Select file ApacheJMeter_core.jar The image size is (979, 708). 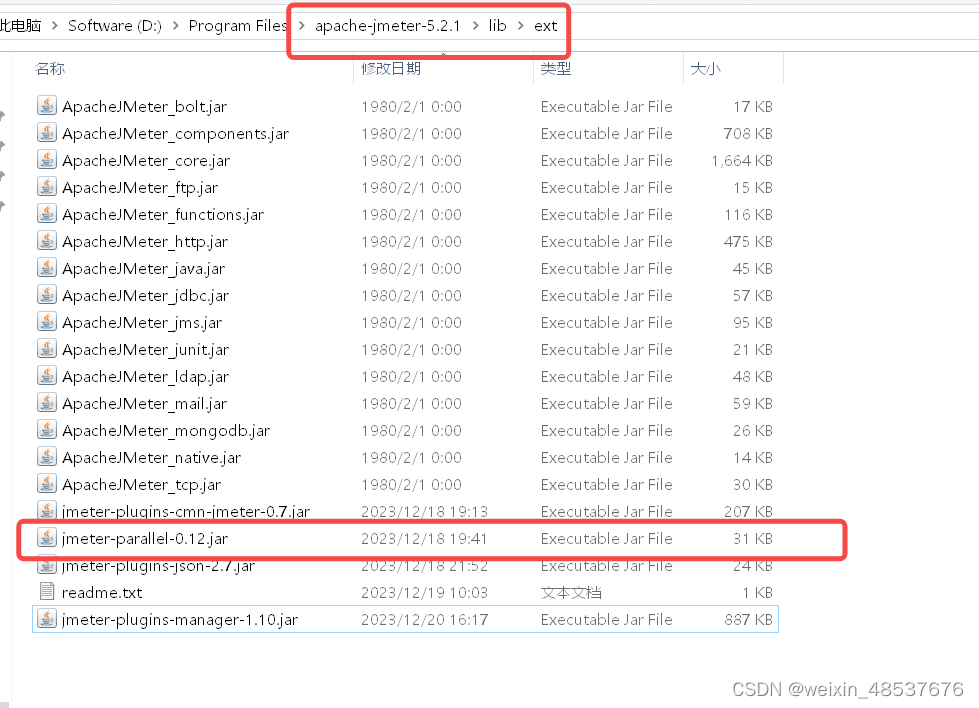pyautogui.click(x=146, y=161)
